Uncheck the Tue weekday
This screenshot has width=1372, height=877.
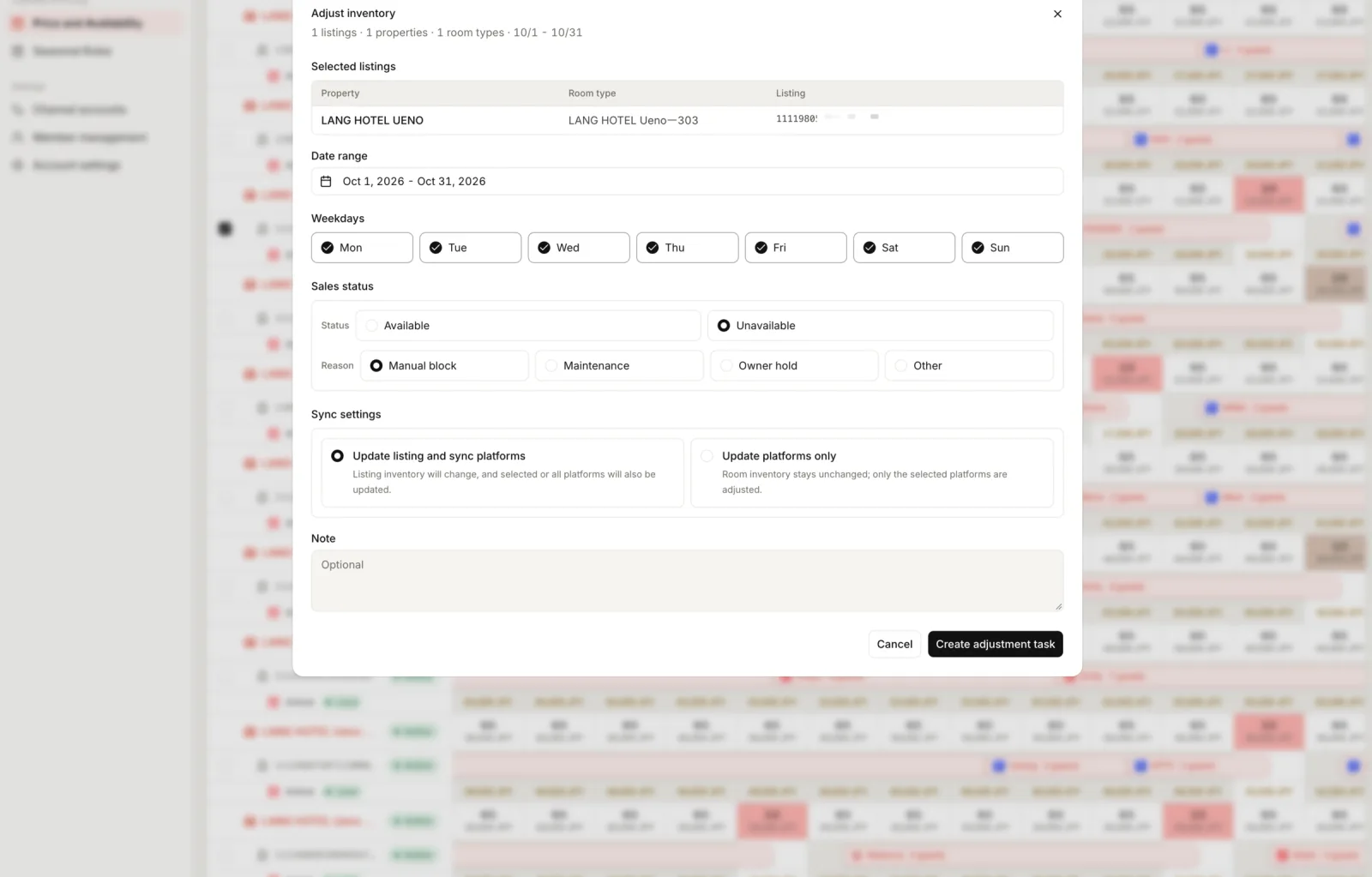pos(470,248)
